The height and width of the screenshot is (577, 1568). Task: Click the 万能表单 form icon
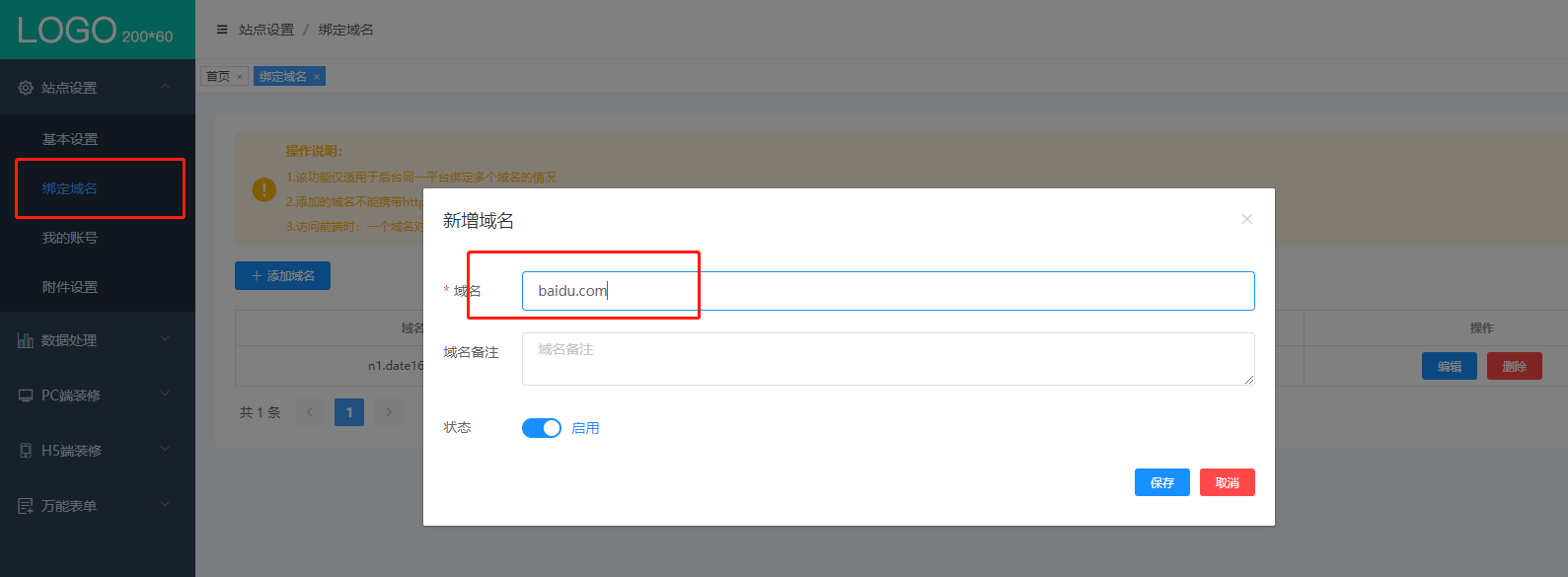(x=26, y=506)
